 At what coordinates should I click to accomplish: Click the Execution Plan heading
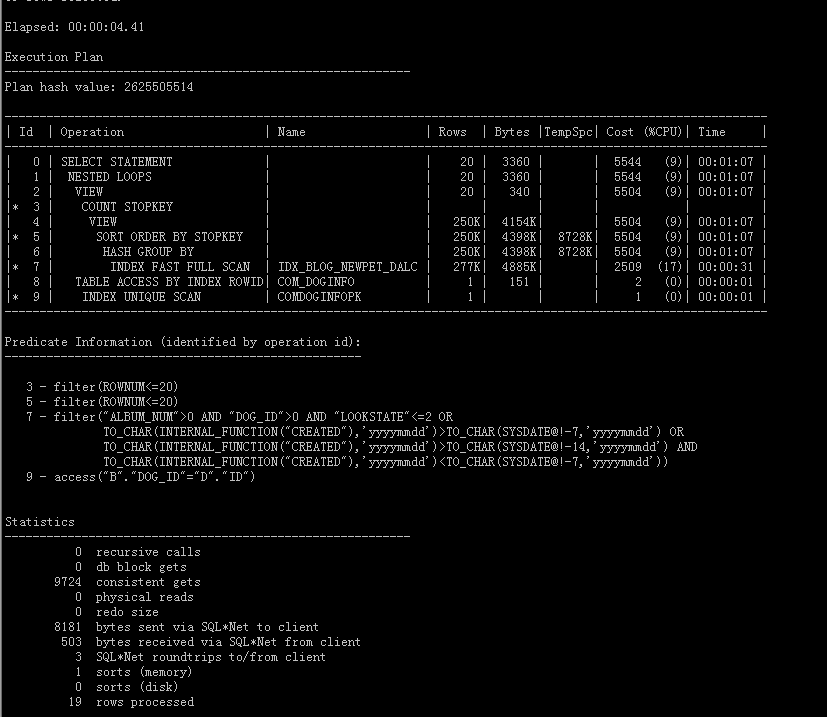54,57
